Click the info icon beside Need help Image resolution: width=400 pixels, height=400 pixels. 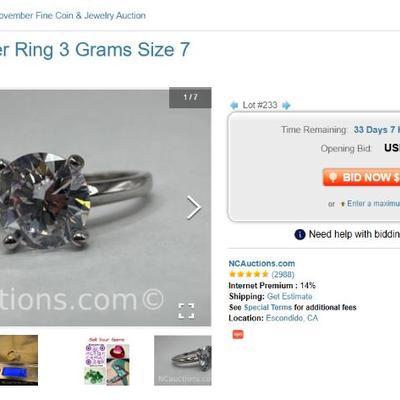click(300, 234)
